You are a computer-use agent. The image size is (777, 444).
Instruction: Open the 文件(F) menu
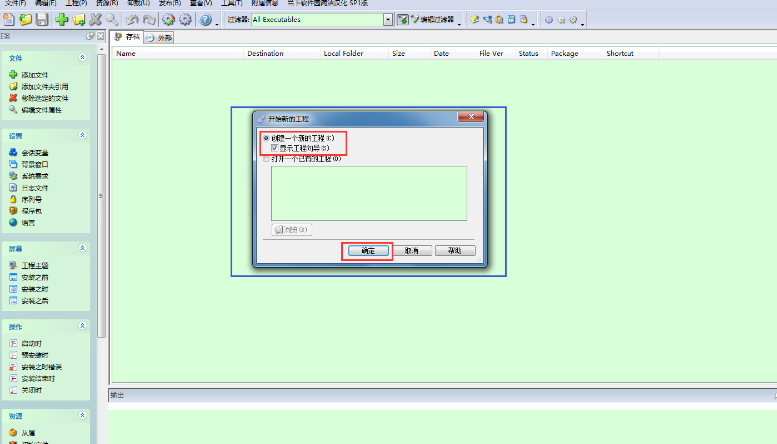(x=15, y=3)
